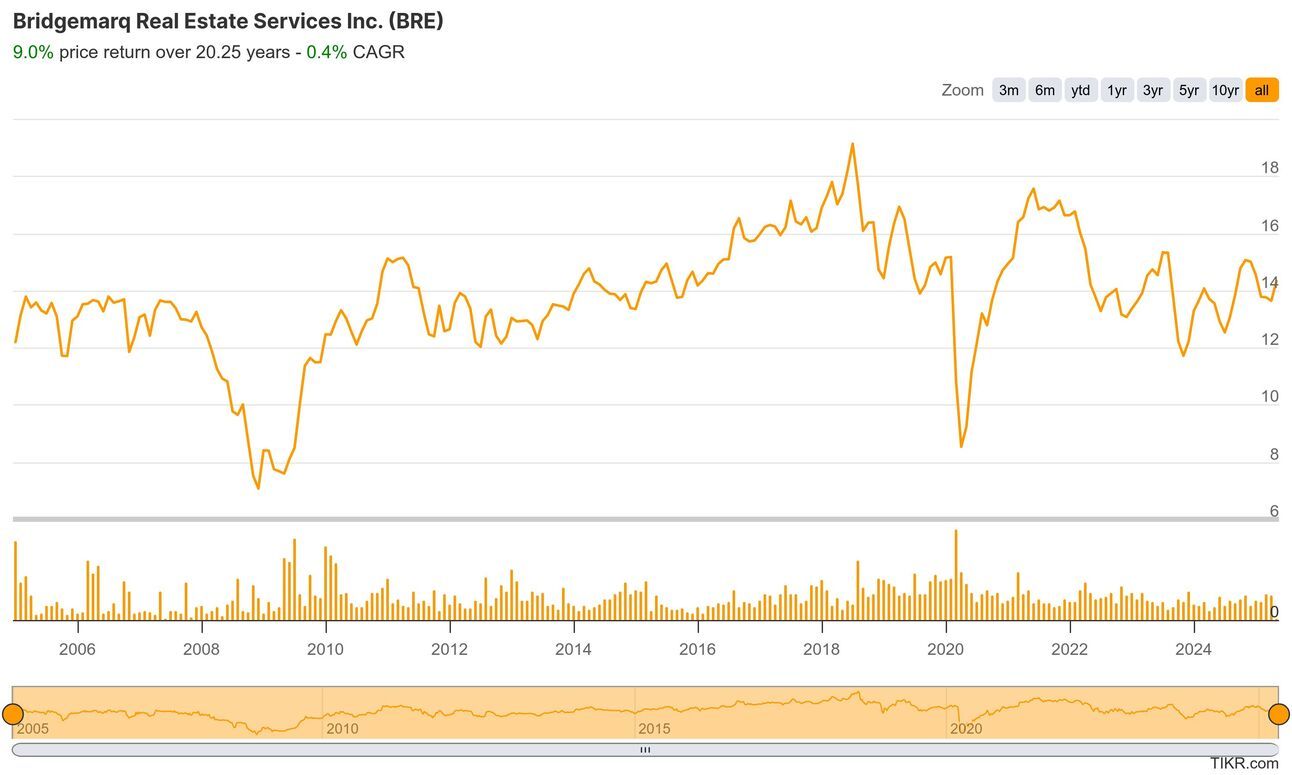Image resolution: width=1292 pixels, height=775 pixels.
Task: Click the 2018 price peak on the line
Action: point(852,144)
